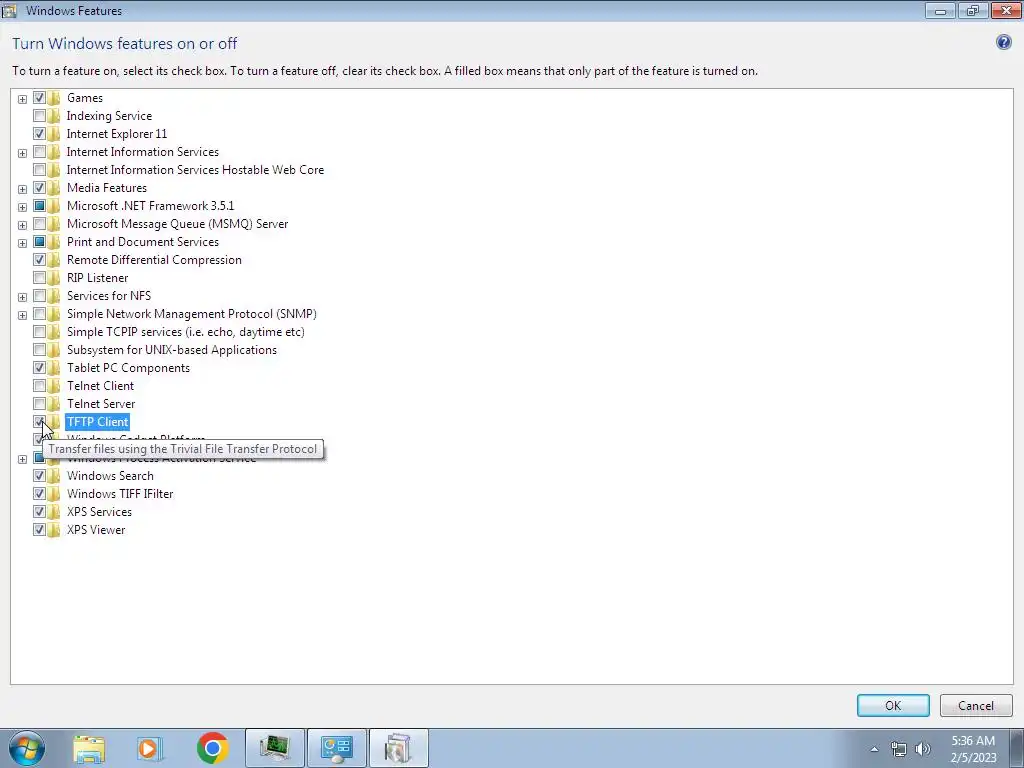
Task: Uncheck the Internet Explorer 11 checkbox
Action: pyautogui.click(x=39, y=134)
